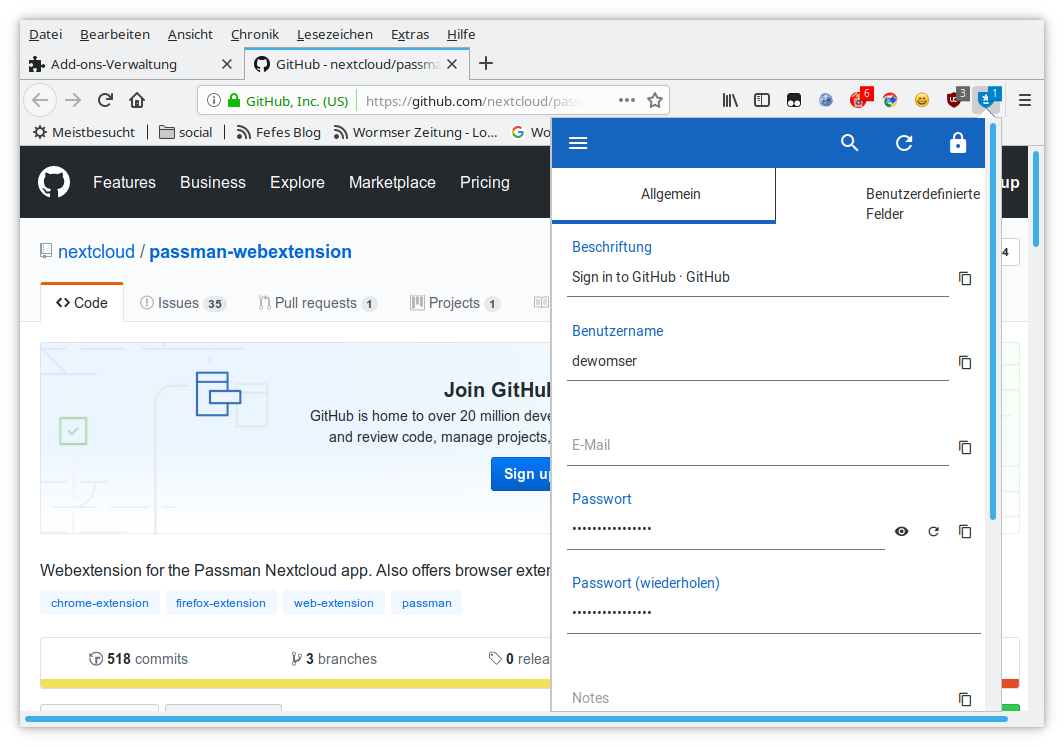This screenshot has height=747, width=1064.
Task: Open Firefox main hamburger menu
Action: click(1025, 100)
